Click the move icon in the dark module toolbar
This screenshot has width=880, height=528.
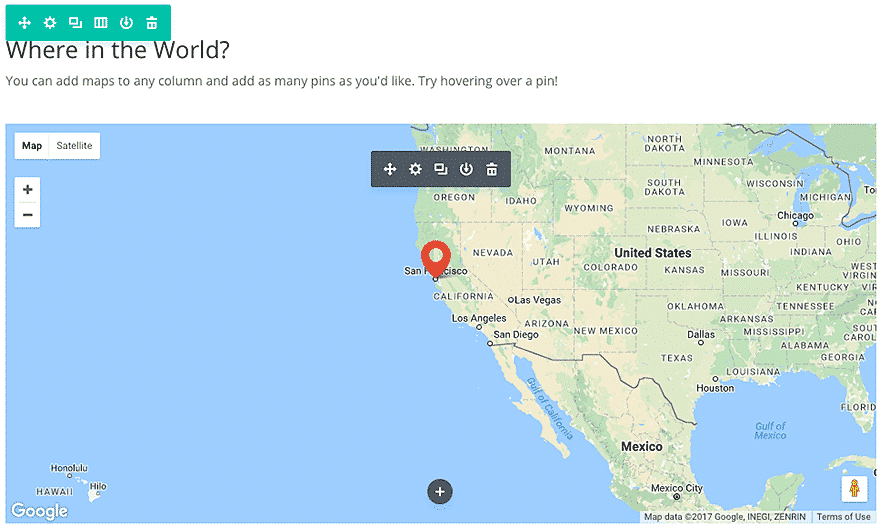(390, 170)
